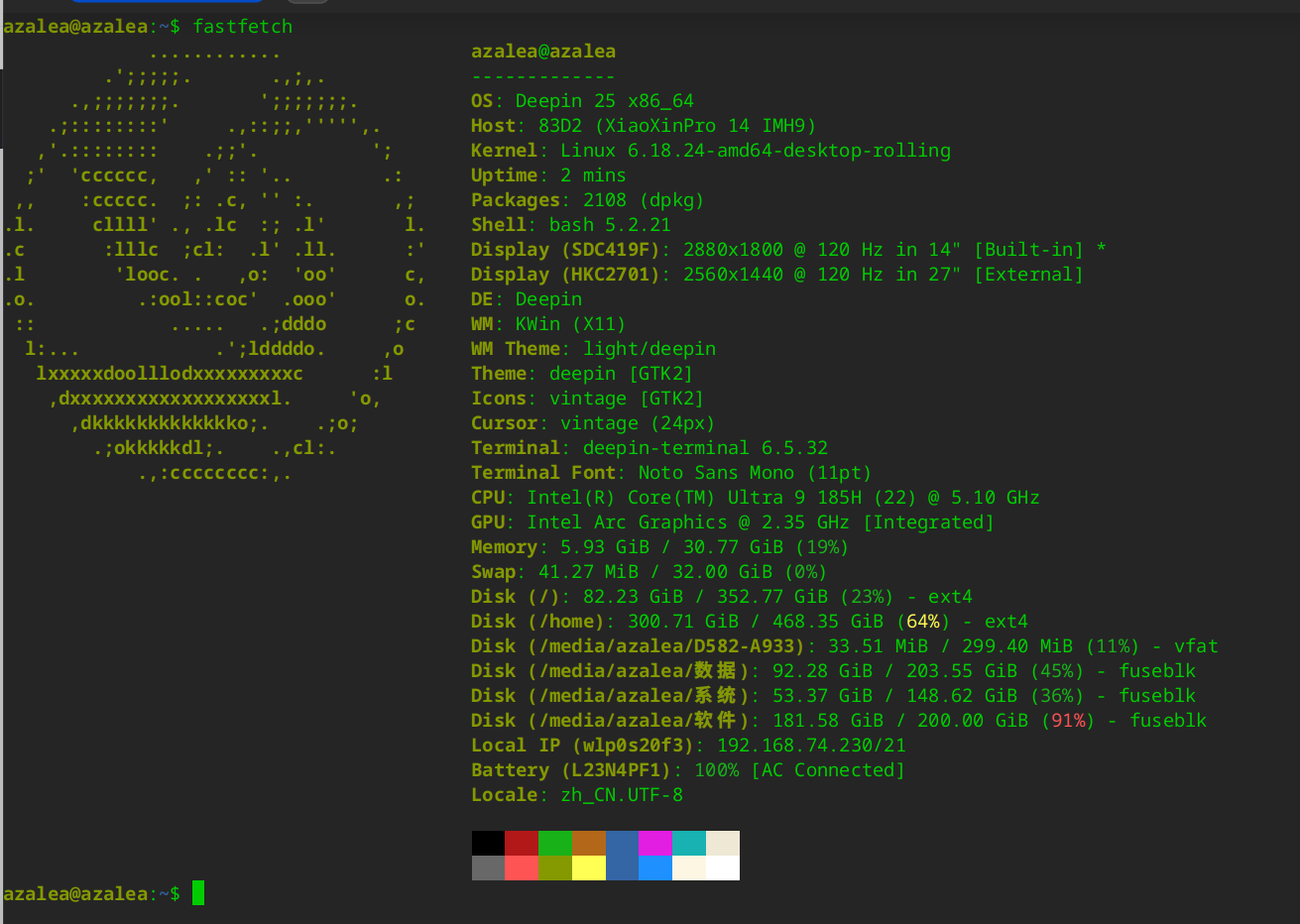The height and width of the screenshot is (924, 1300).
Task: Pick the gray color block
Action: pos(488,867)
